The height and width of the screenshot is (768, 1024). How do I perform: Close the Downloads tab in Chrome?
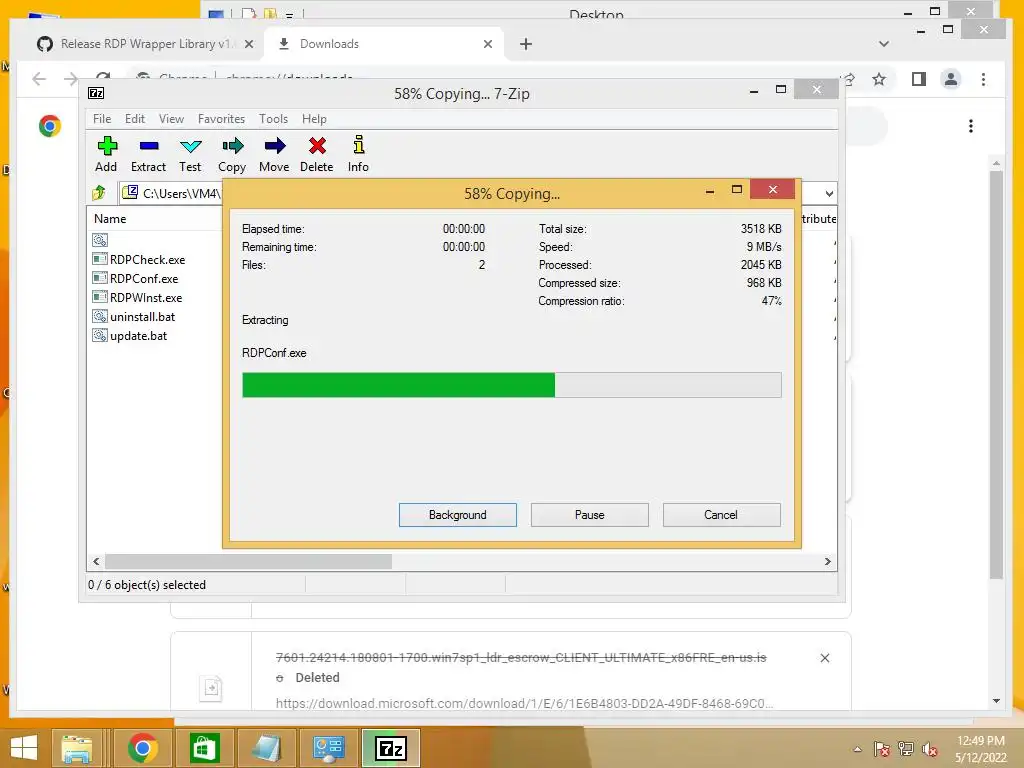pos(488,44)
